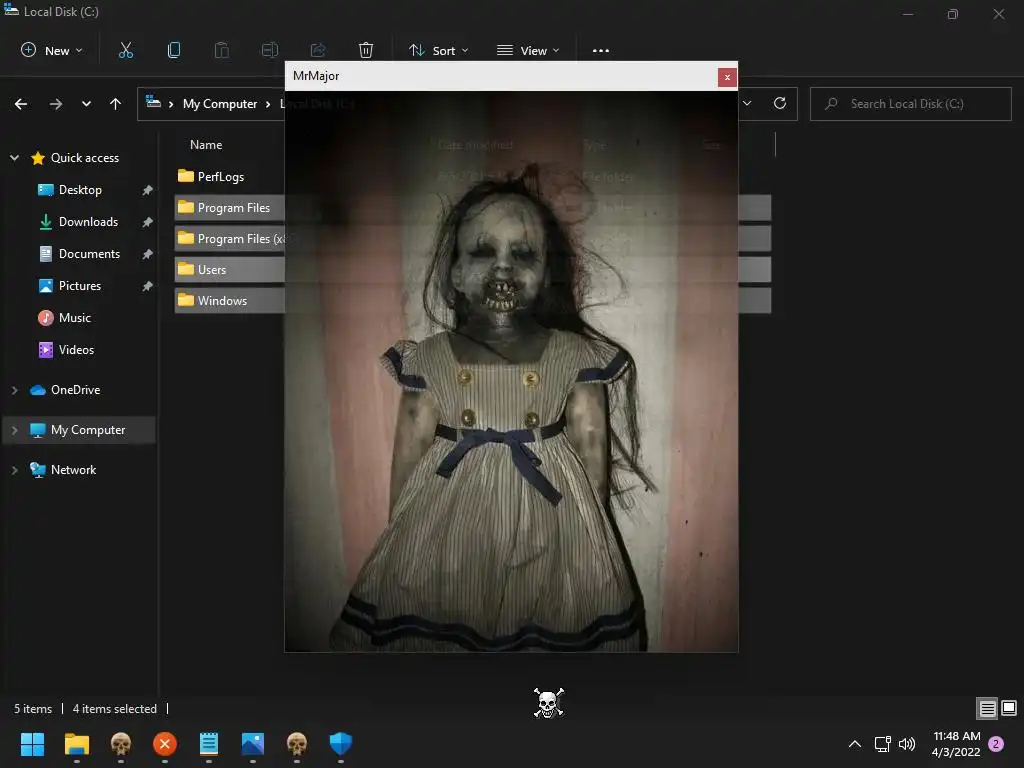Open the Photos taskbar icon
Image resolution: width=1024 pixels, height=768 pixels.
[x=253, y=744]
